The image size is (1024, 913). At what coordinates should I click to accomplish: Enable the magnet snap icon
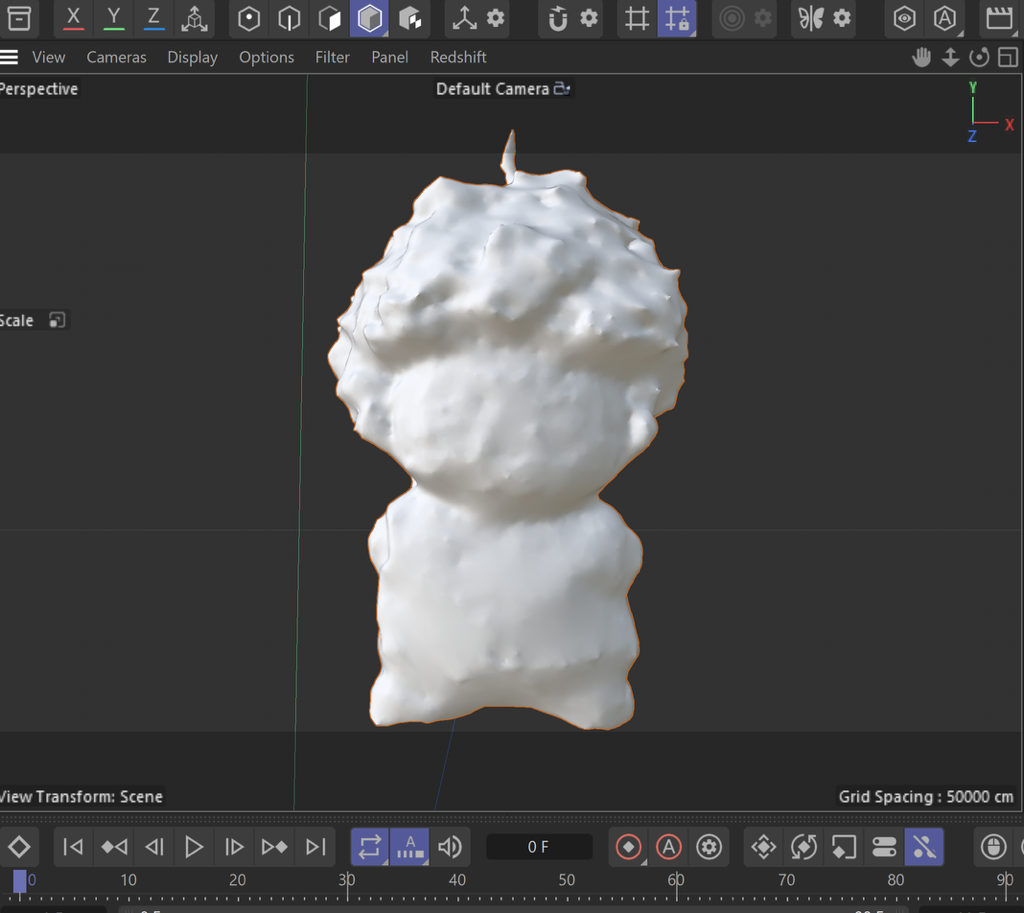pos(558,18)
